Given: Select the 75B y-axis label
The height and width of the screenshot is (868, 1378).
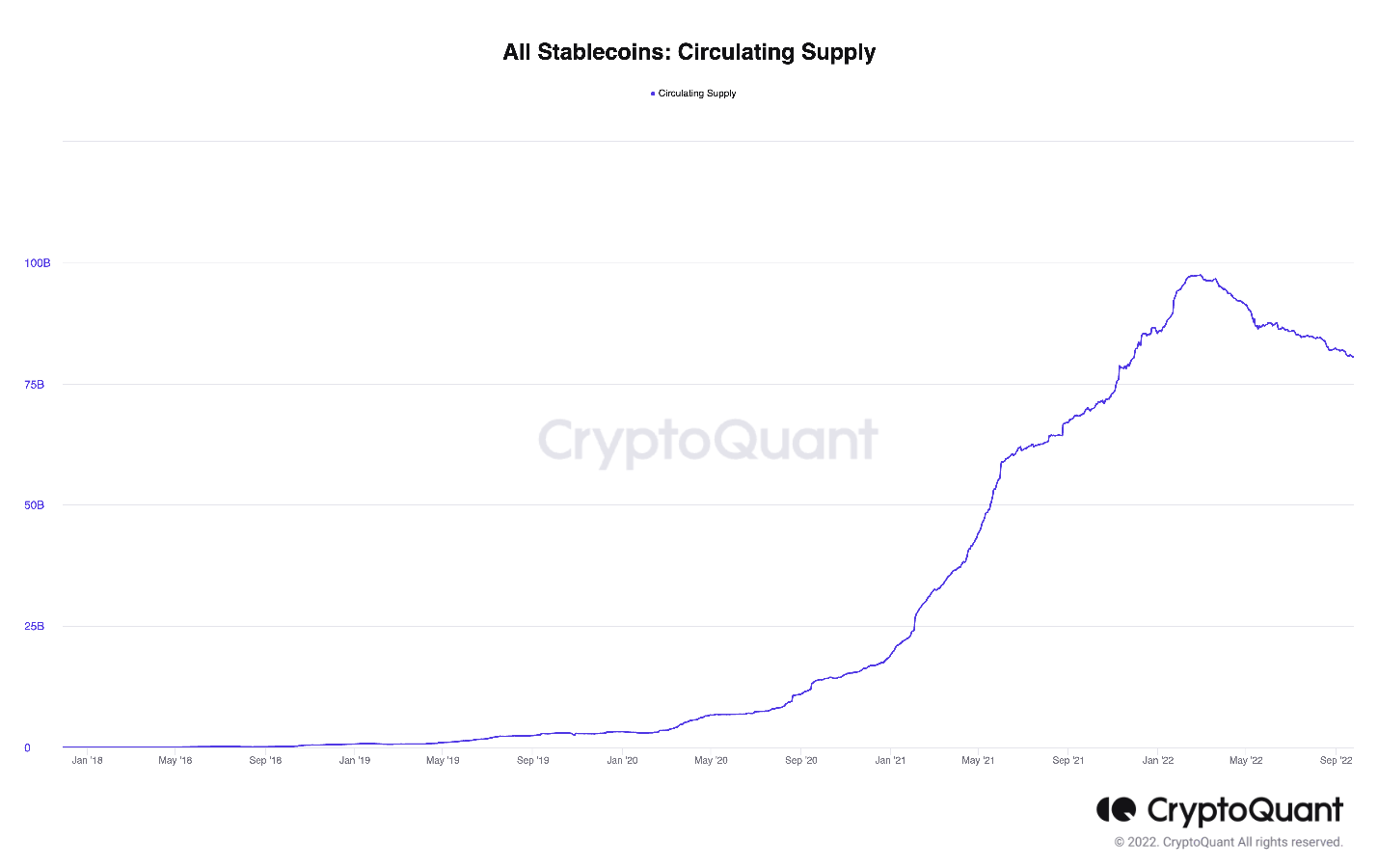Looking at the screenshot, I should pos(35,385).
